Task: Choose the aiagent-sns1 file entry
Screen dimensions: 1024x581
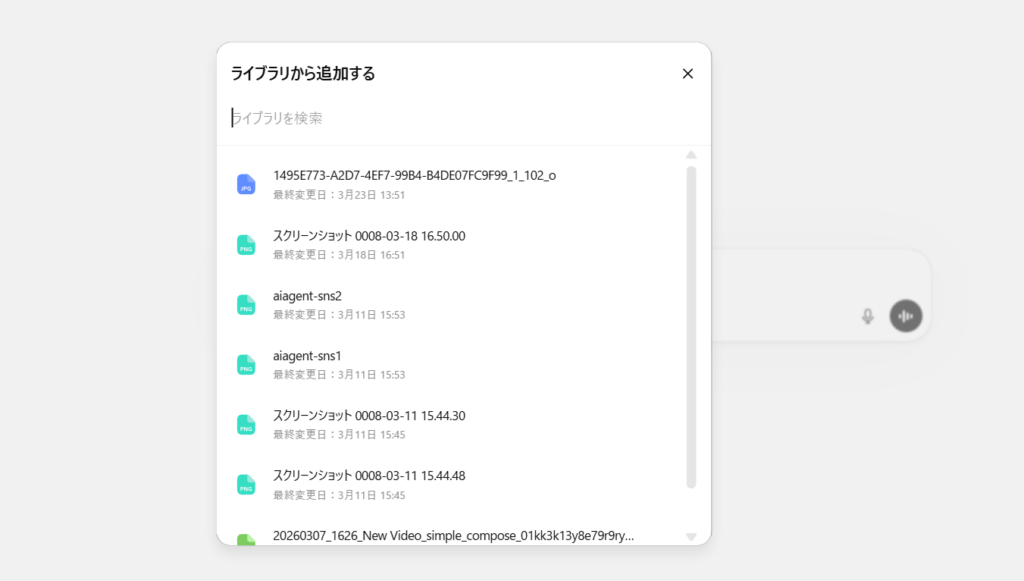Action: [307, 356]
